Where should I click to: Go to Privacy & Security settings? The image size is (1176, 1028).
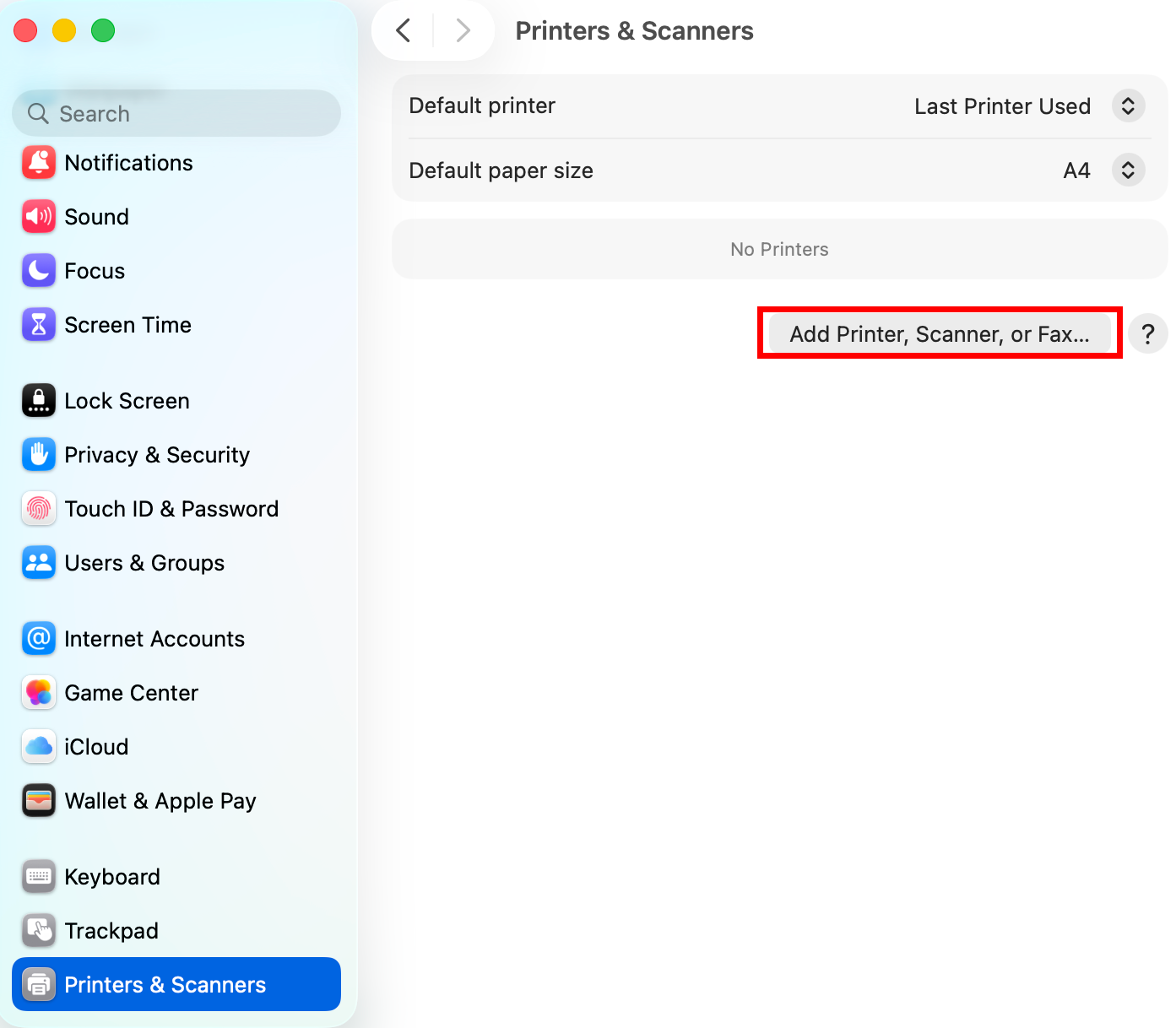point(157,455)
